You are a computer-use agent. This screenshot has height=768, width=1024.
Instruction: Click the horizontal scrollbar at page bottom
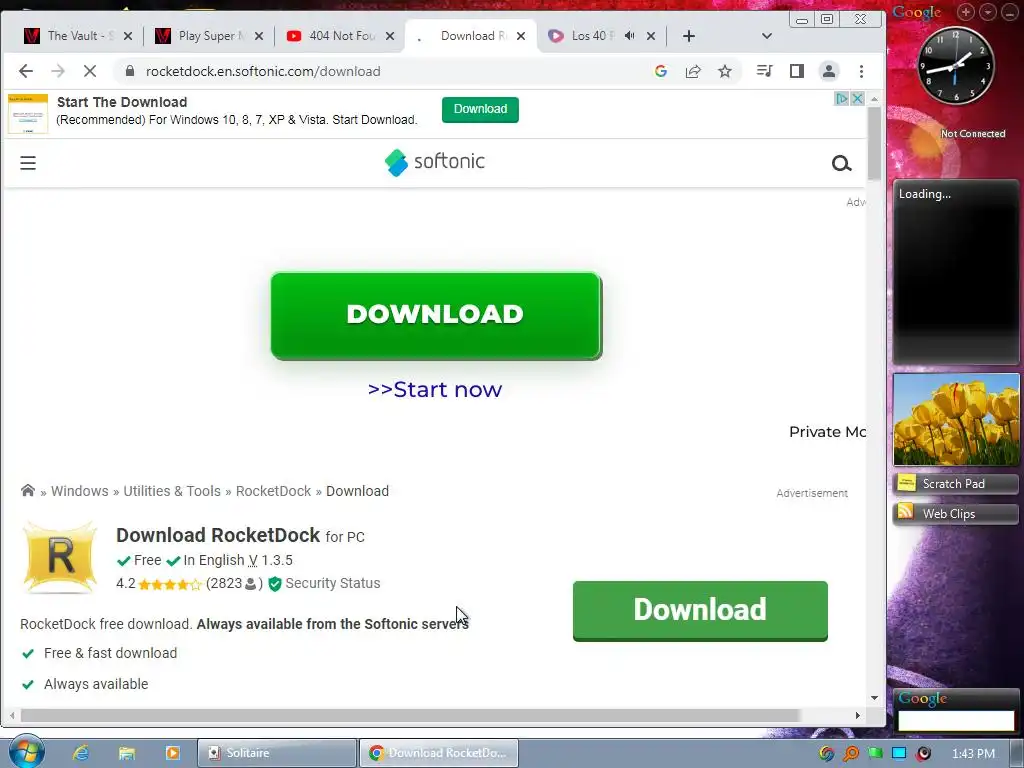(x=410, y=716)
